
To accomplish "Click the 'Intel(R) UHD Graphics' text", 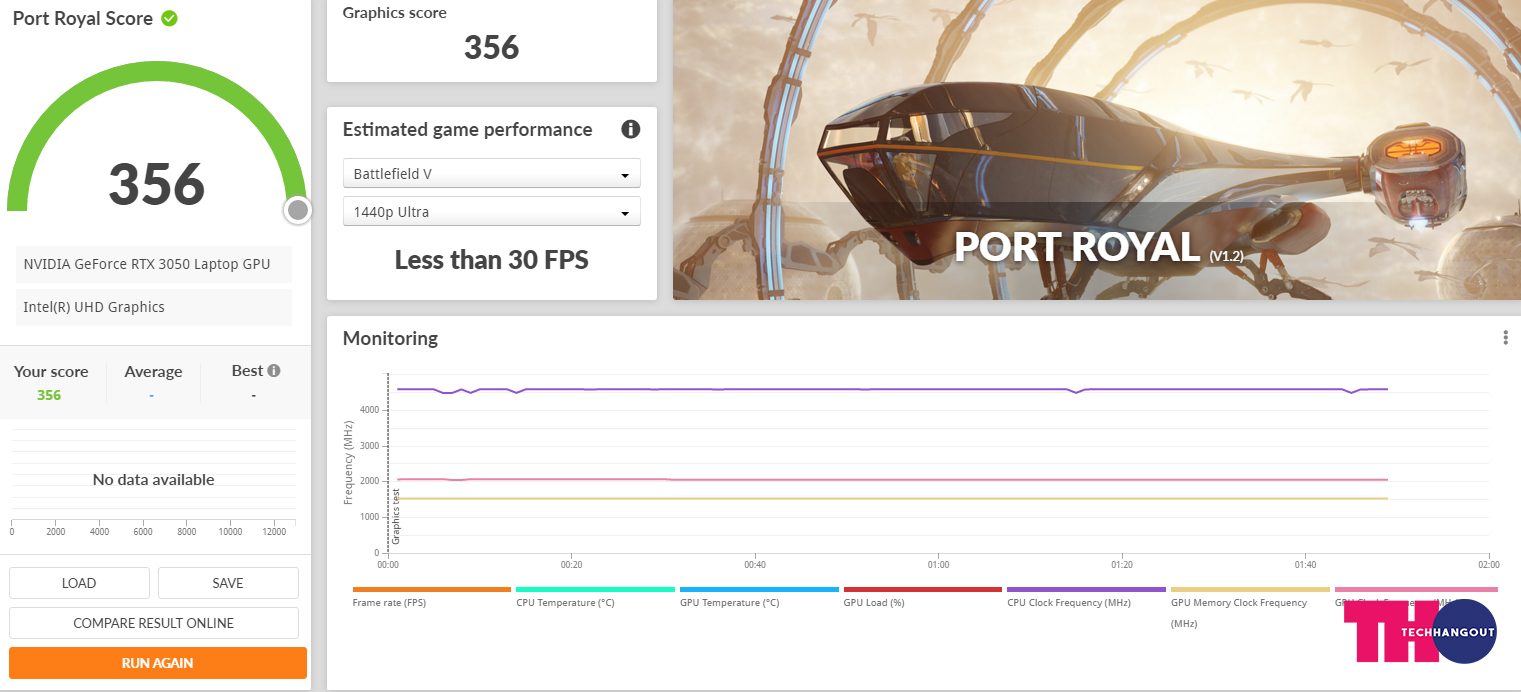I will (x=94, y=307).
